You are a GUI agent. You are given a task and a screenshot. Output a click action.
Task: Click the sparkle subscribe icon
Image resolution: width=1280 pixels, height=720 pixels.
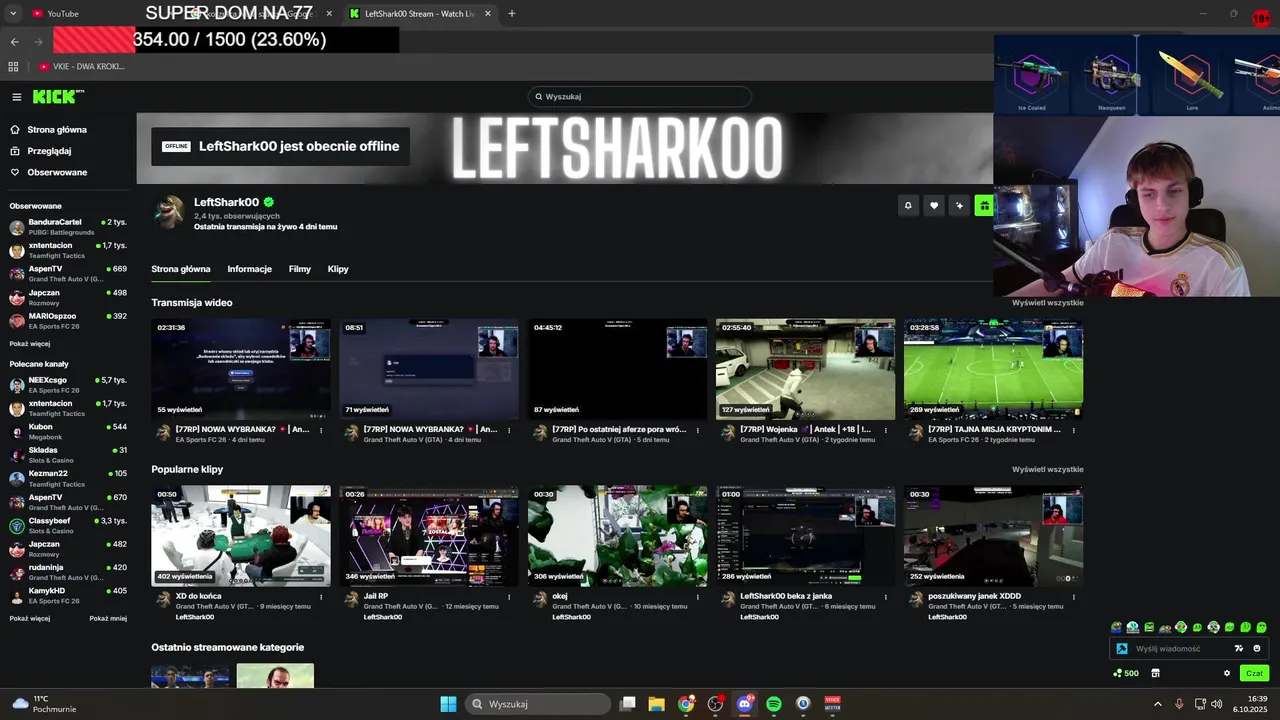click(x=959, y=205)
